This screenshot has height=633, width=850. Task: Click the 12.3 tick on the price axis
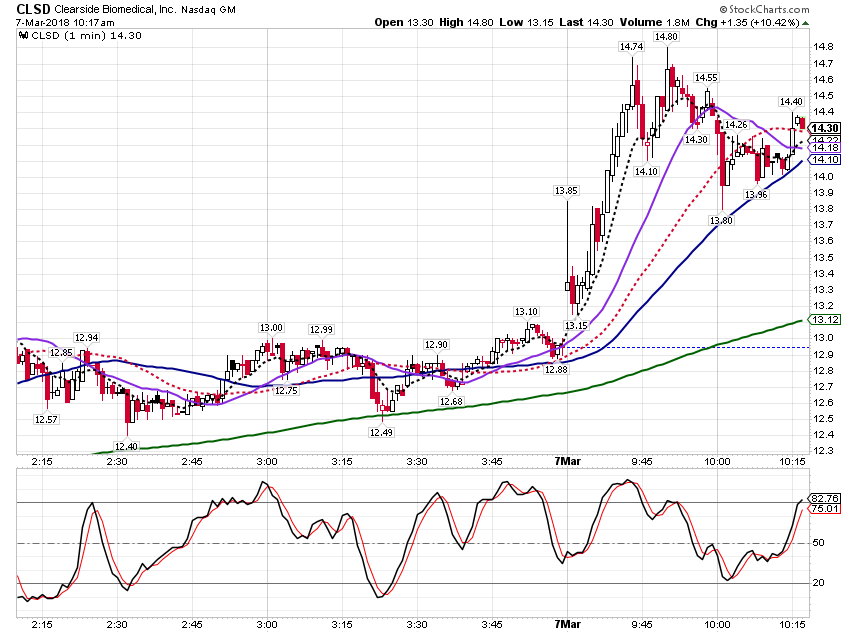(x=823, y=450)
